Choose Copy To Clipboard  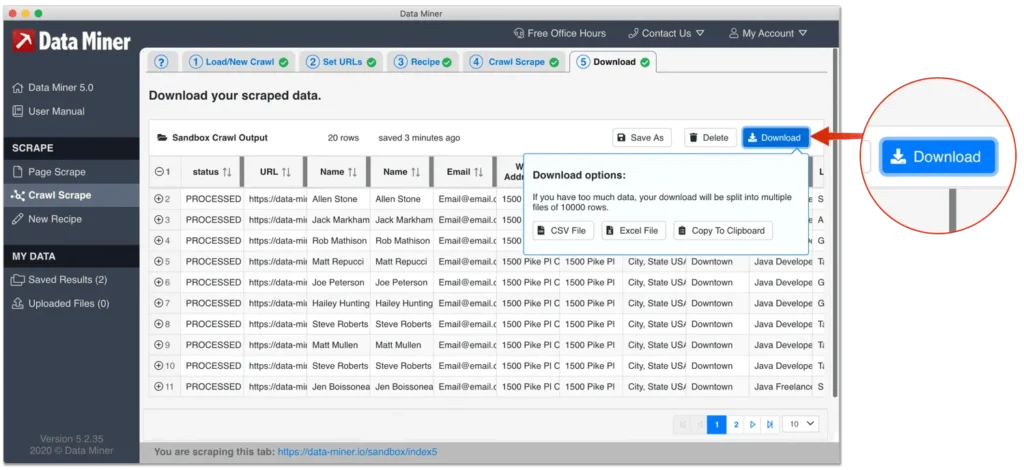[x=723, y=230]
